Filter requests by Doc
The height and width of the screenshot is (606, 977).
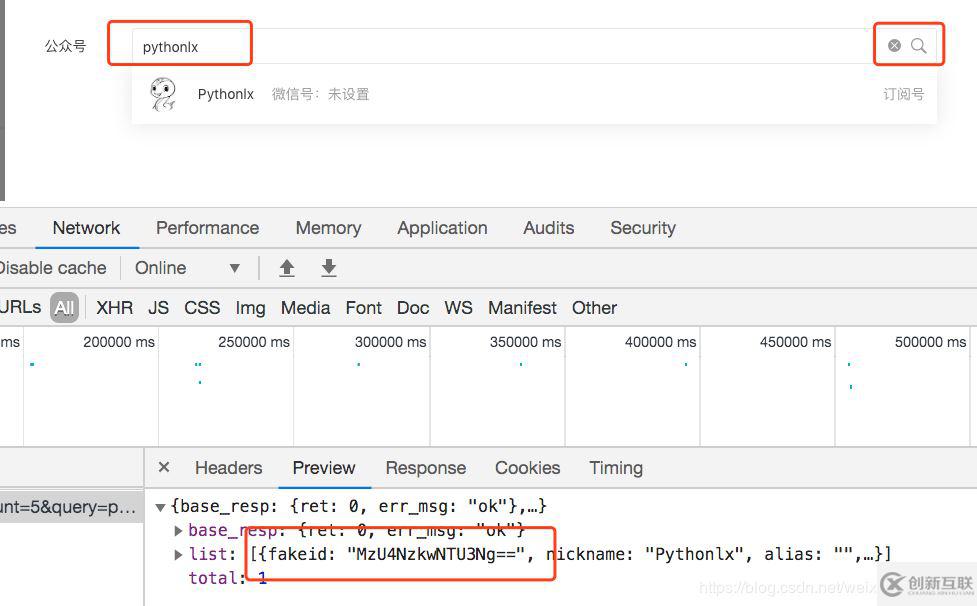413,308
